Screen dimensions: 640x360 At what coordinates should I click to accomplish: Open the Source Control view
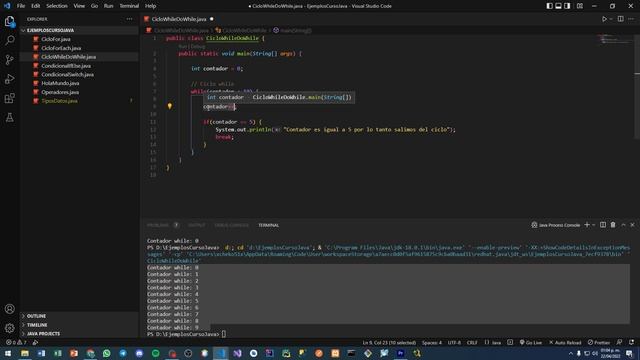click(x=9, y=60)
